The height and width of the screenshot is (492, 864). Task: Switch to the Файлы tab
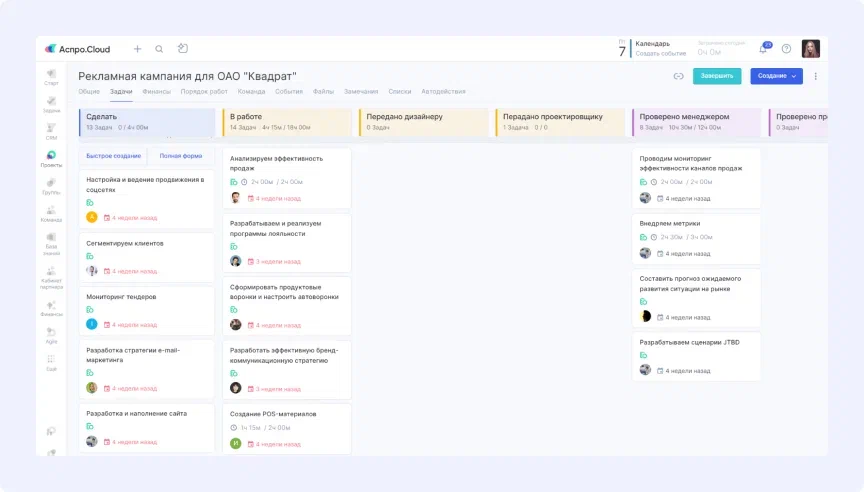click(x=323, y=91)
